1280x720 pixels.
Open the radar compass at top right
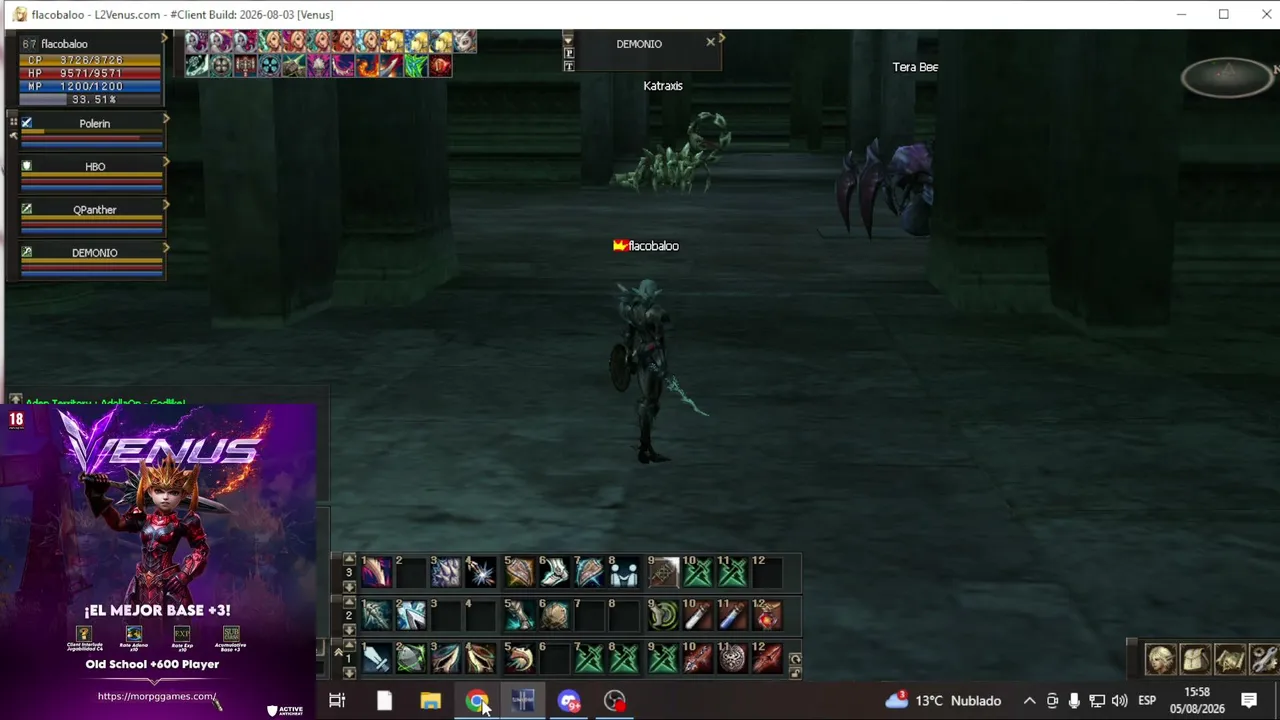(1228, 76)
